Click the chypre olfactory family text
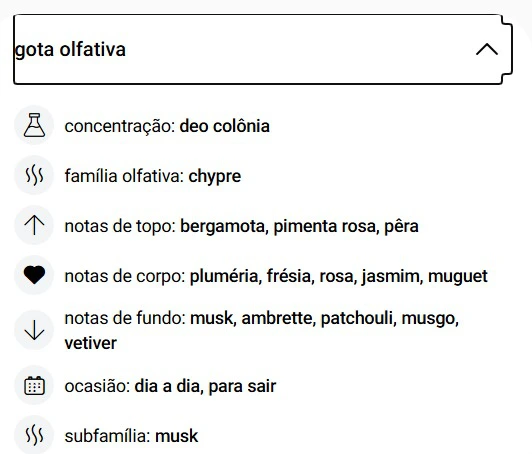The width and height of the screenshot is (532, 454). point(214,177)
